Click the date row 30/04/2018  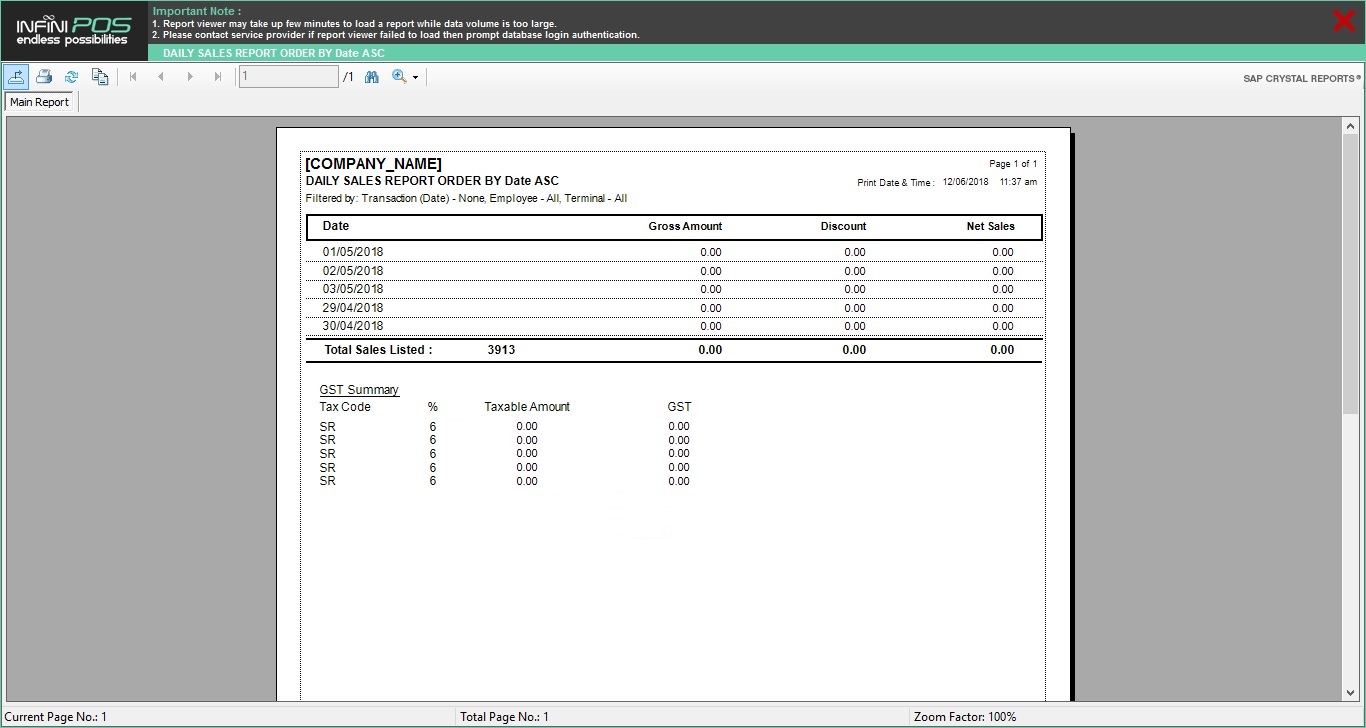(674, 326)
